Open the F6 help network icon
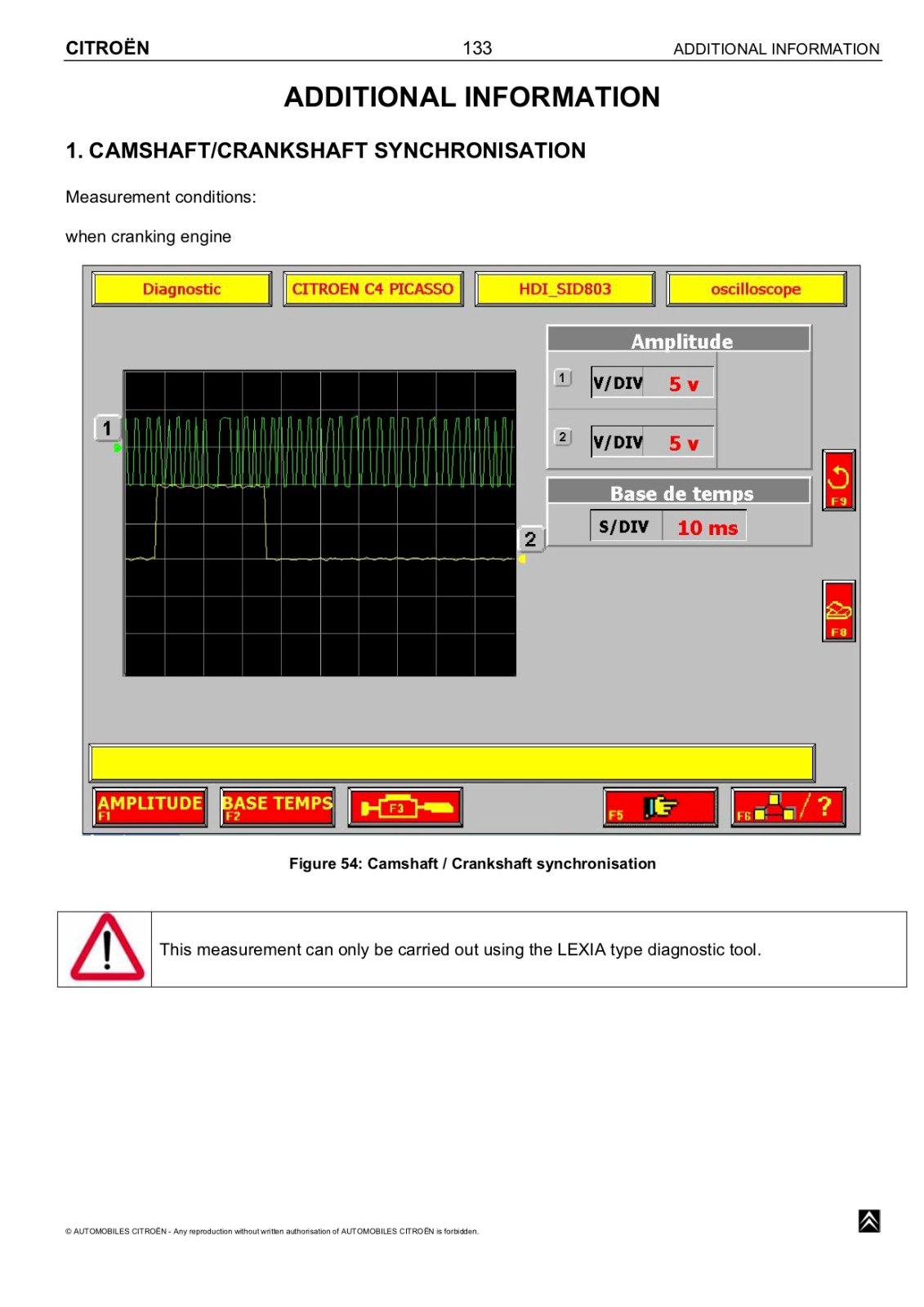The width and height of the screenshot is (924, 1307). pyautogui.click(x=788, y=807)
